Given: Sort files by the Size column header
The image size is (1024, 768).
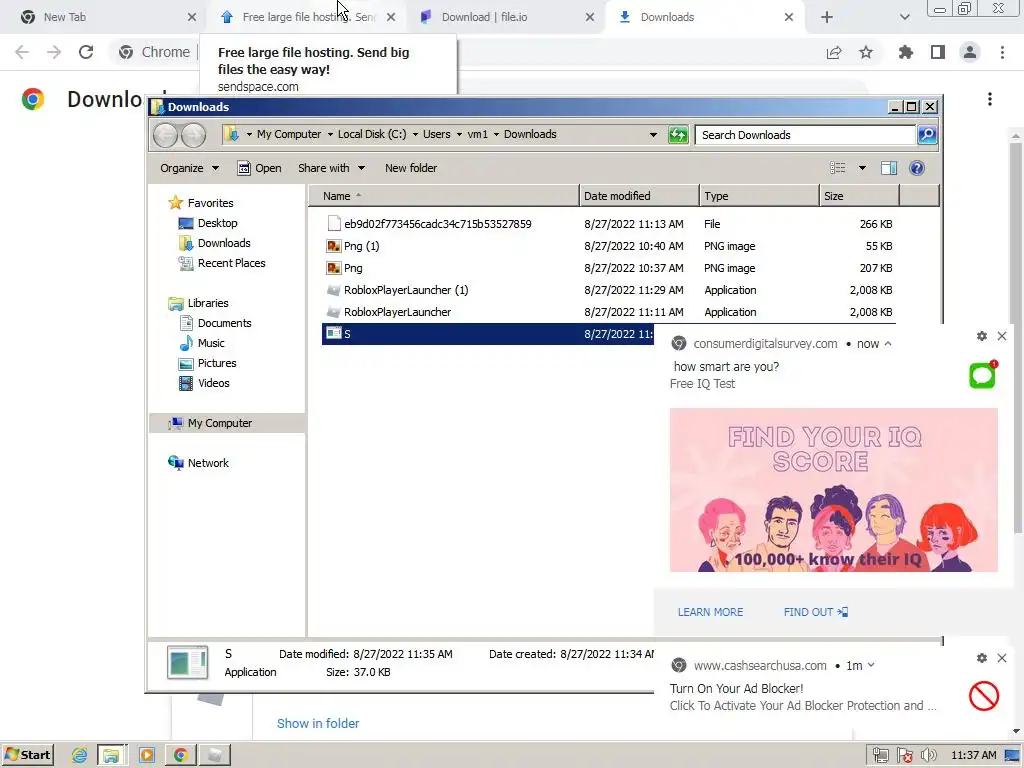Looking at the screenshot, I should point(859,196).
